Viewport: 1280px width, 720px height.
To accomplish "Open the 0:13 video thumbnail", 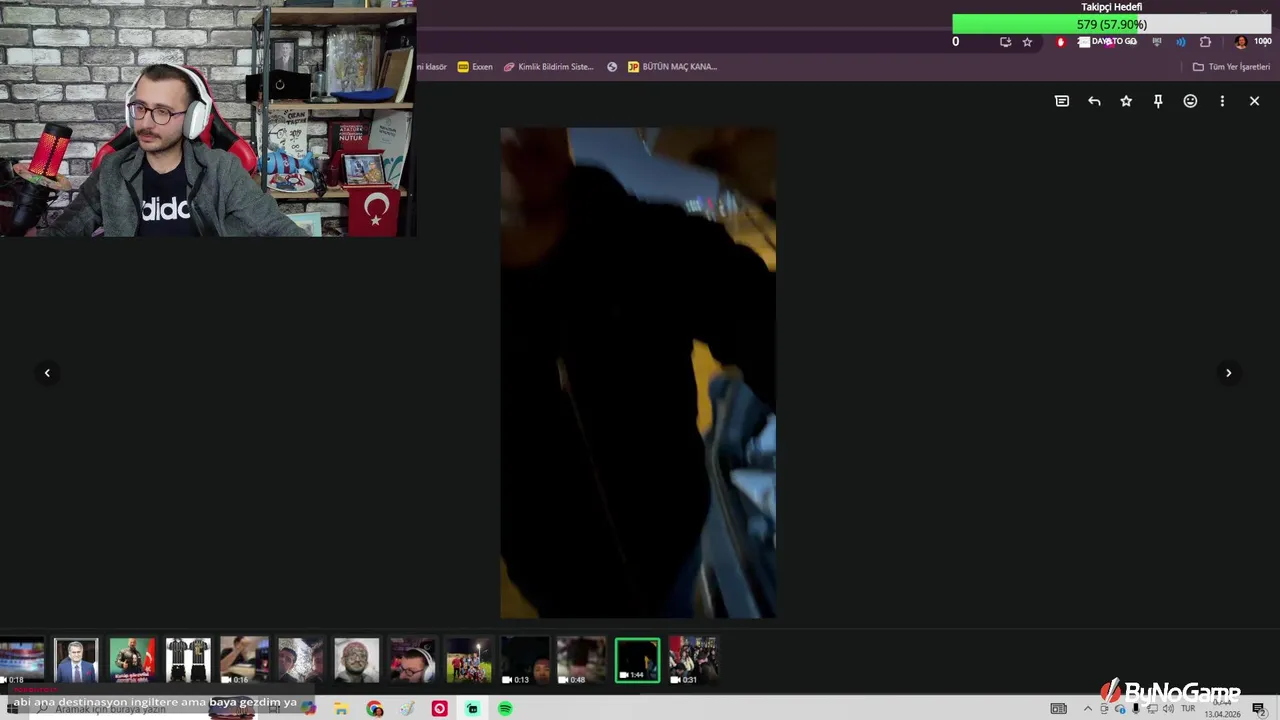I will click(x=525, y=660).
